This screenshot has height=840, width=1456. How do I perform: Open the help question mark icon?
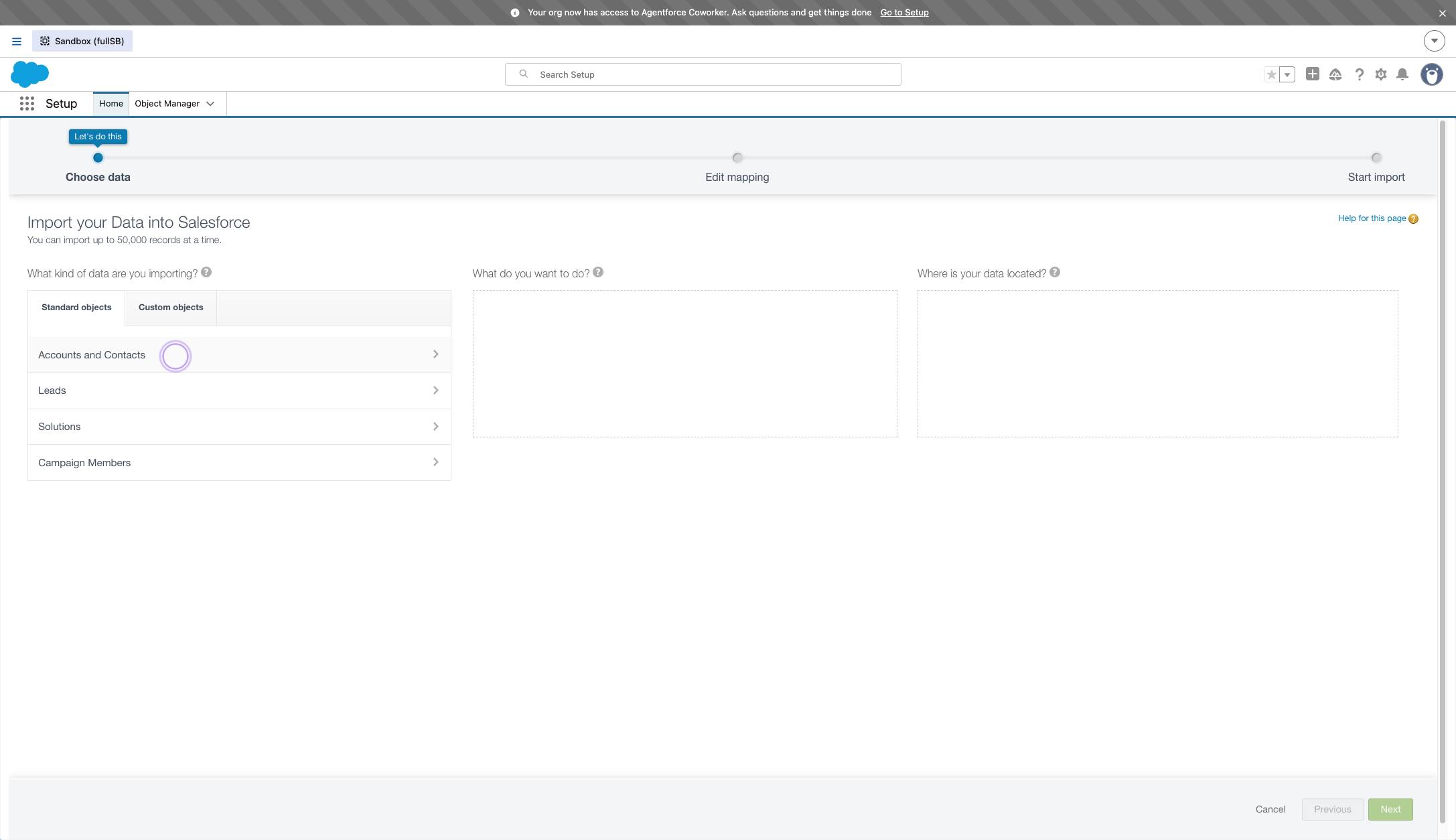tap(1359, 74)
